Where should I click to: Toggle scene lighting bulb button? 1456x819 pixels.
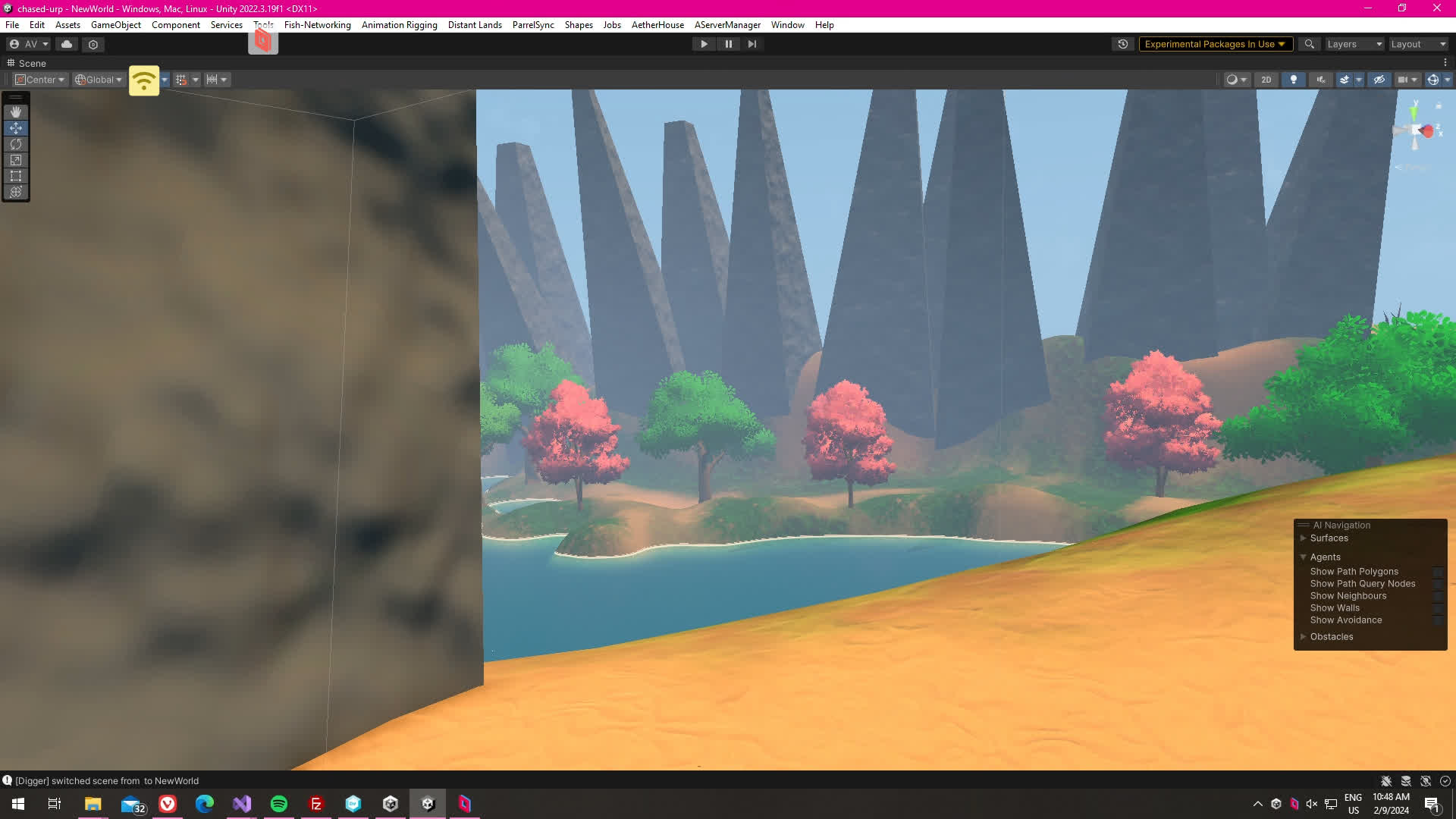click(1294, 80)
